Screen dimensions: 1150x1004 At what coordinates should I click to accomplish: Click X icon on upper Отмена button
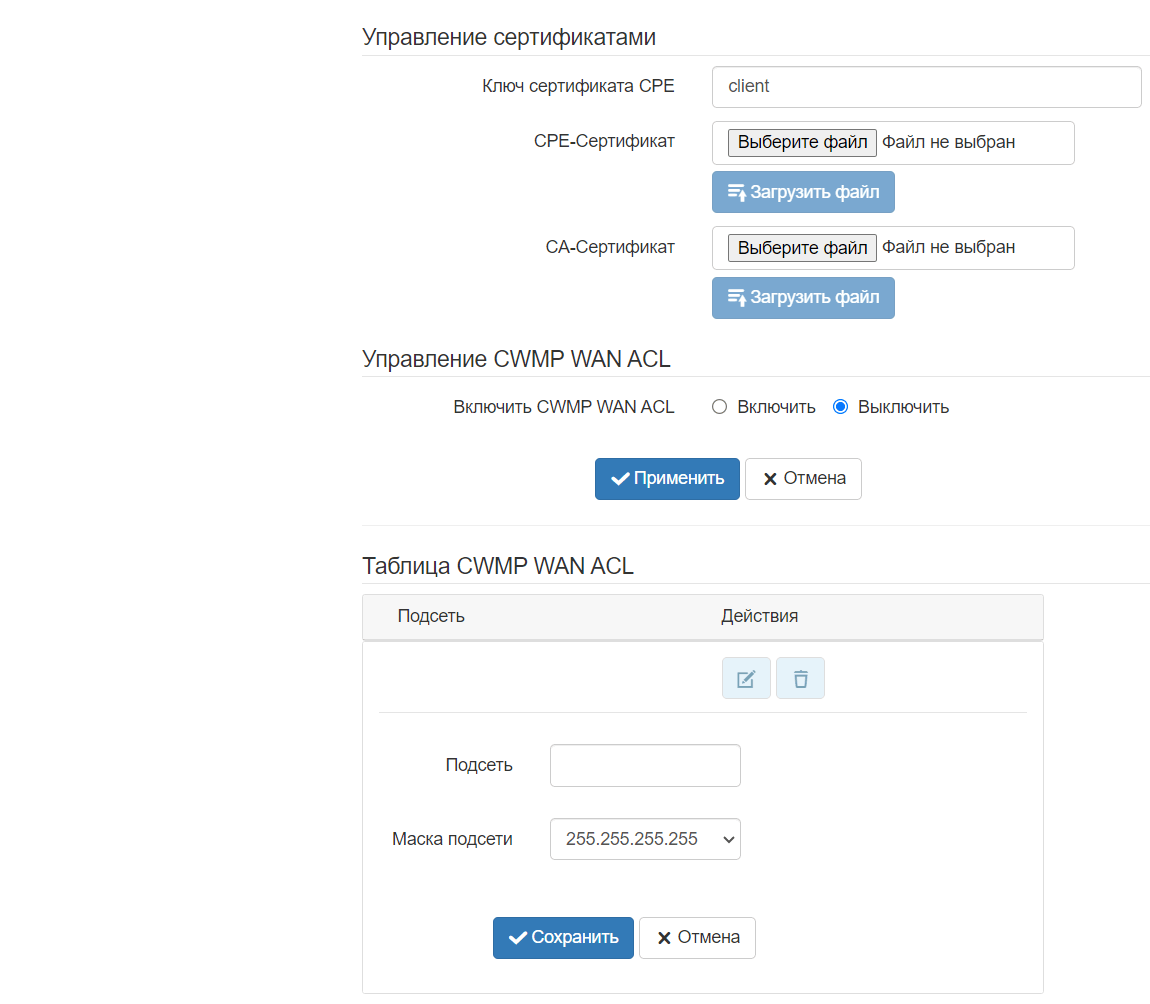pyautogui.click(x=770, y=479)
